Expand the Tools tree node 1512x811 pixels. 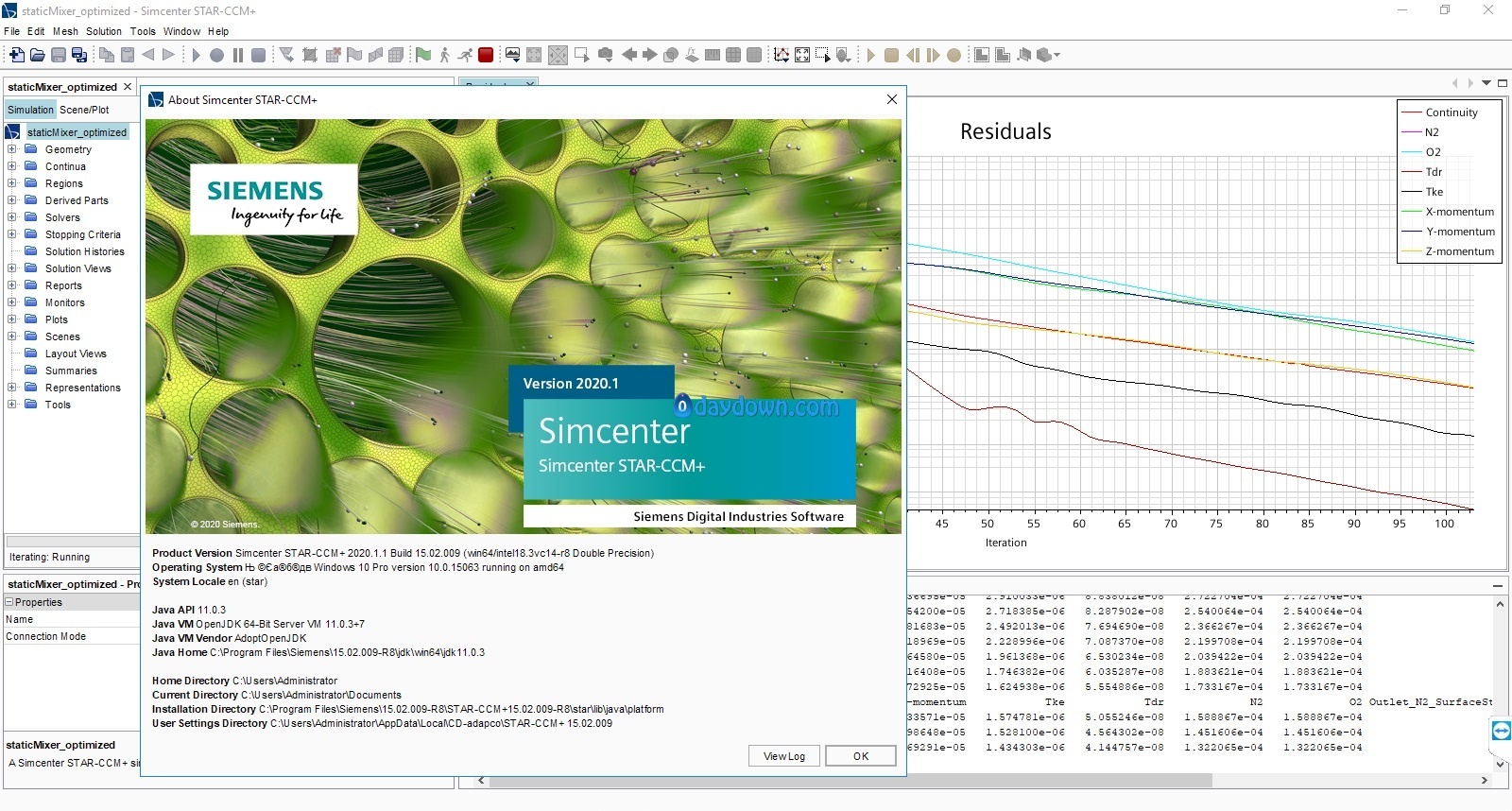click(x=11, y=405)
